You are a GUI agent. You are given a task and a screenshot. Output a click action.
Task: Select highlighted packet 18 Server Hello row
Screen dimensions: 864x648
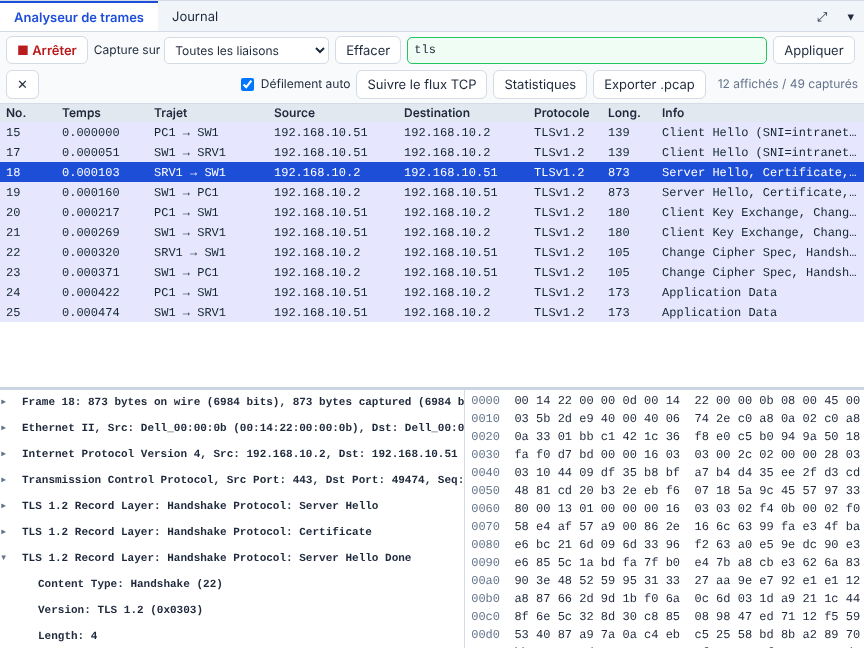click(432, 172)
